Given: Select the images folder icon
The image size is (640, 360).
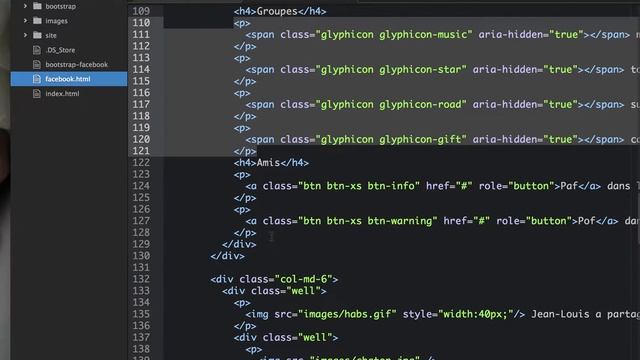Looking at the screenshot, I should (37, 20).
